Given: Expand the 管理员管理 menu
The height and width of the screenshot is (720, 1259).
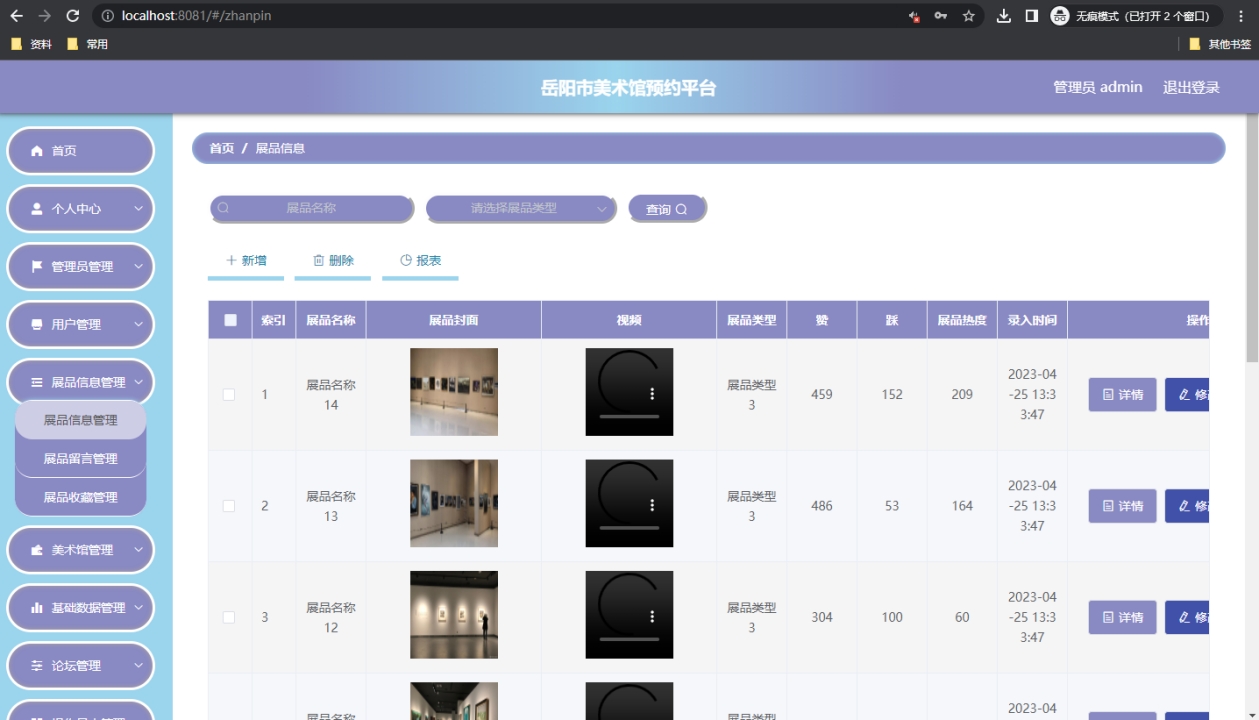Looking at the screenshot, I should pos(81,266).
